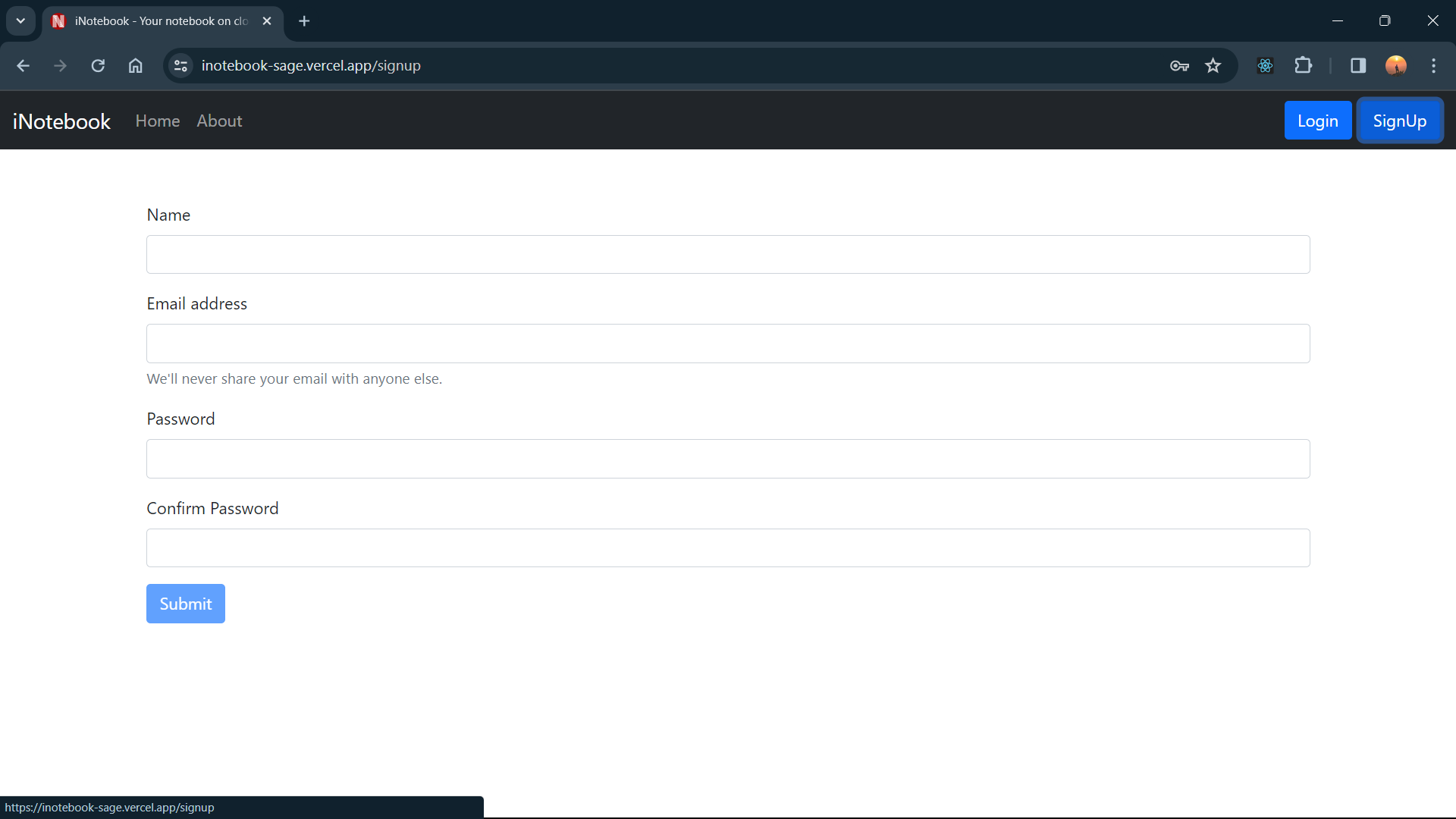This screenshot has width=1456, height=819.
Task: Open Chrome profile avatar
Action: click(1396, 66)
